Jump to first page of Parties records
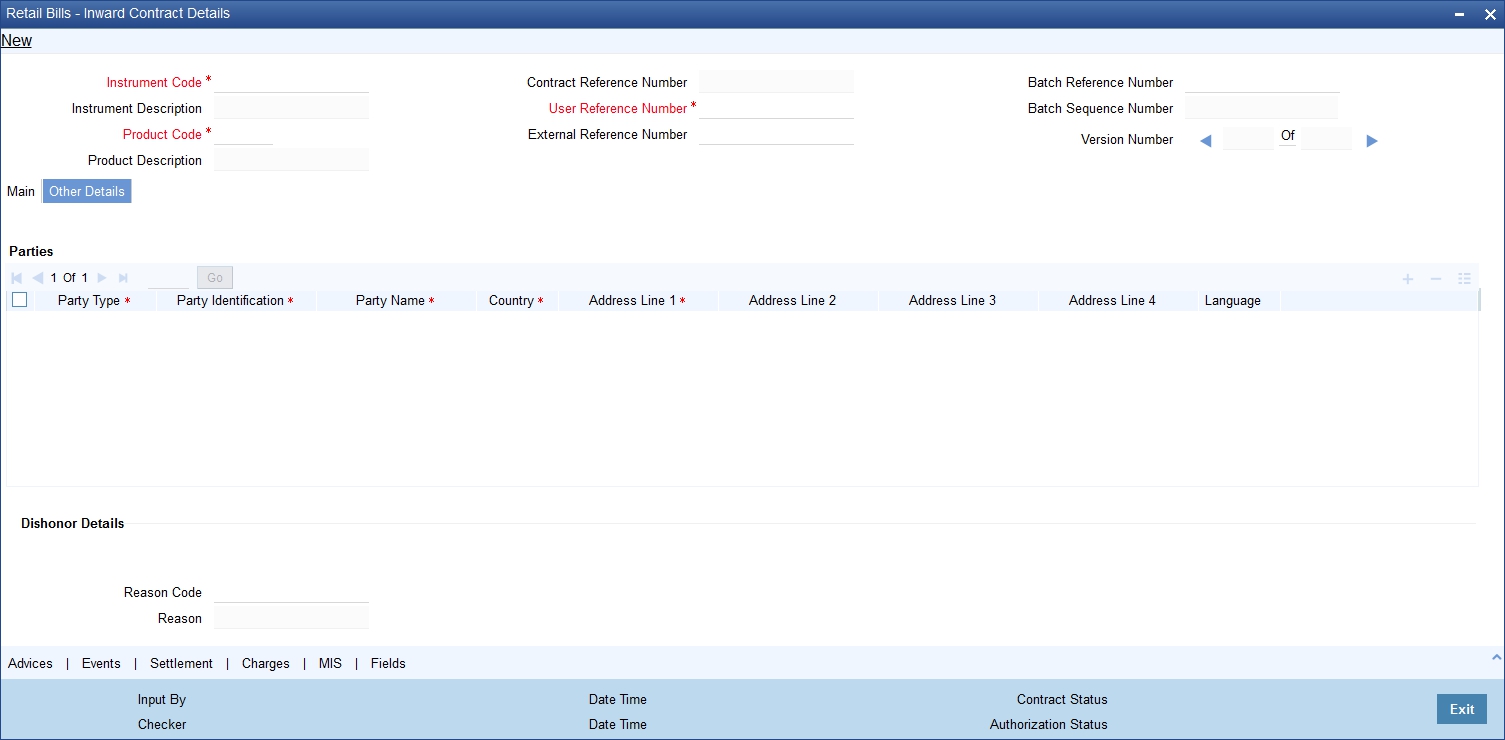Image resolution: width=1505 pixels, height=740 pixels. pyautogui.click(x=15, y=278)
